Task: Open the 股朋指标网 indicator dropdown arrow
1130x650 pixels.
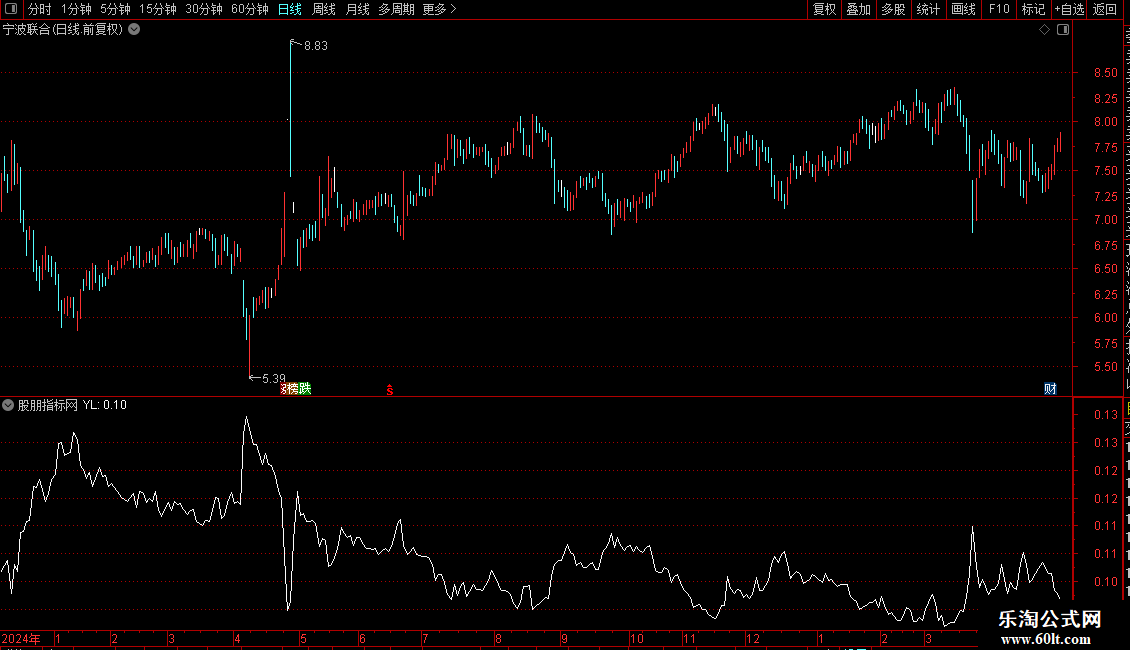Action: click(x=8, y=405)
